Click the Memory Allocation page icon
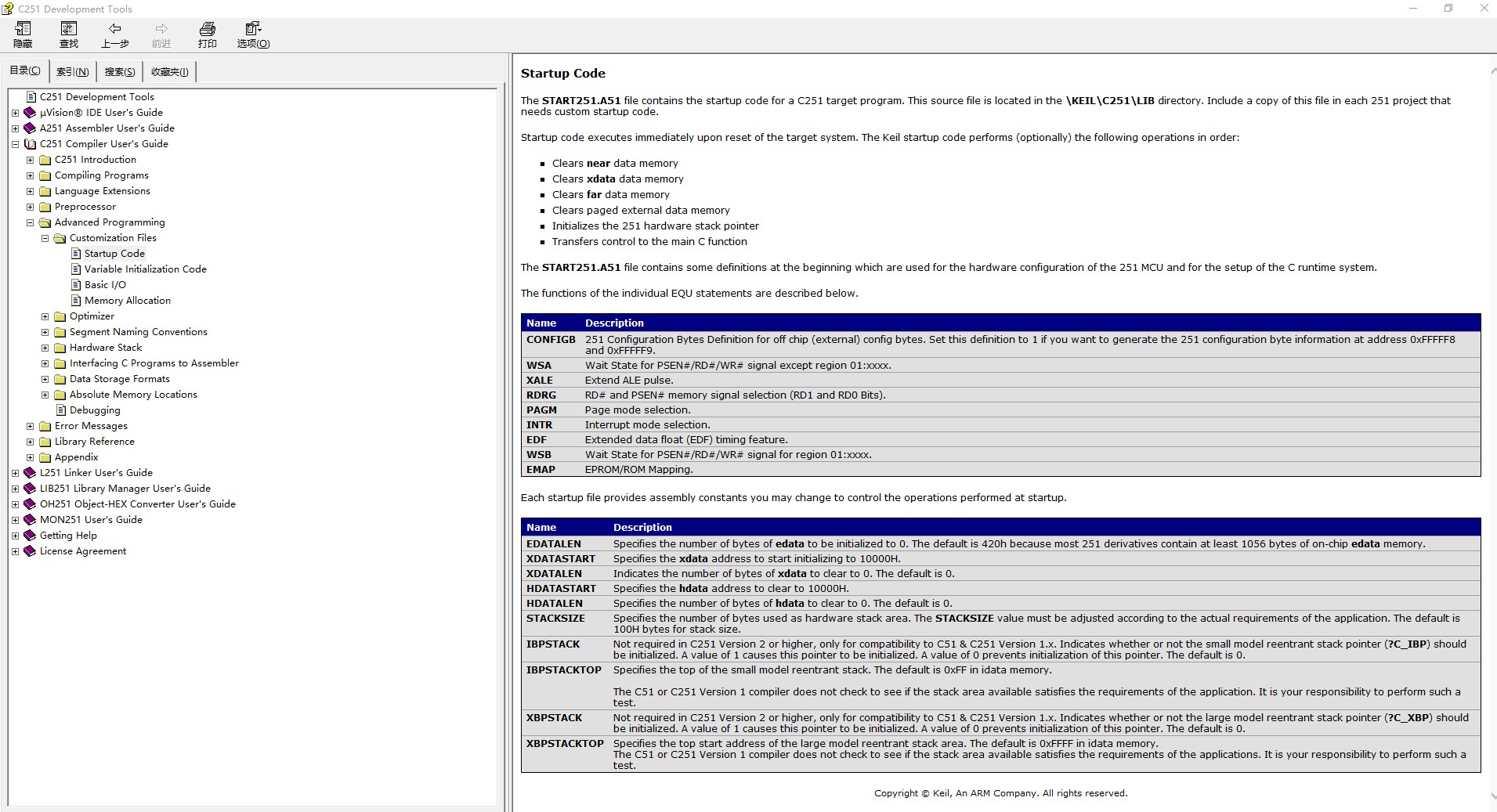Image resolution: width=1497 pixels, height=812 pixels. 76,301
